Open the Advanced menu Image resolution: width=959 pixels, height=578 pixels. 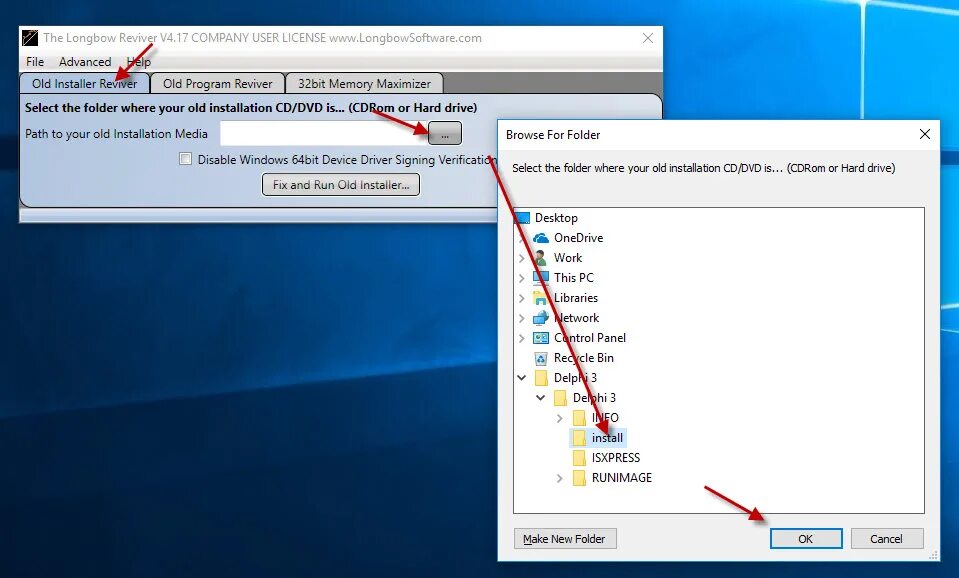click(85, 62)
